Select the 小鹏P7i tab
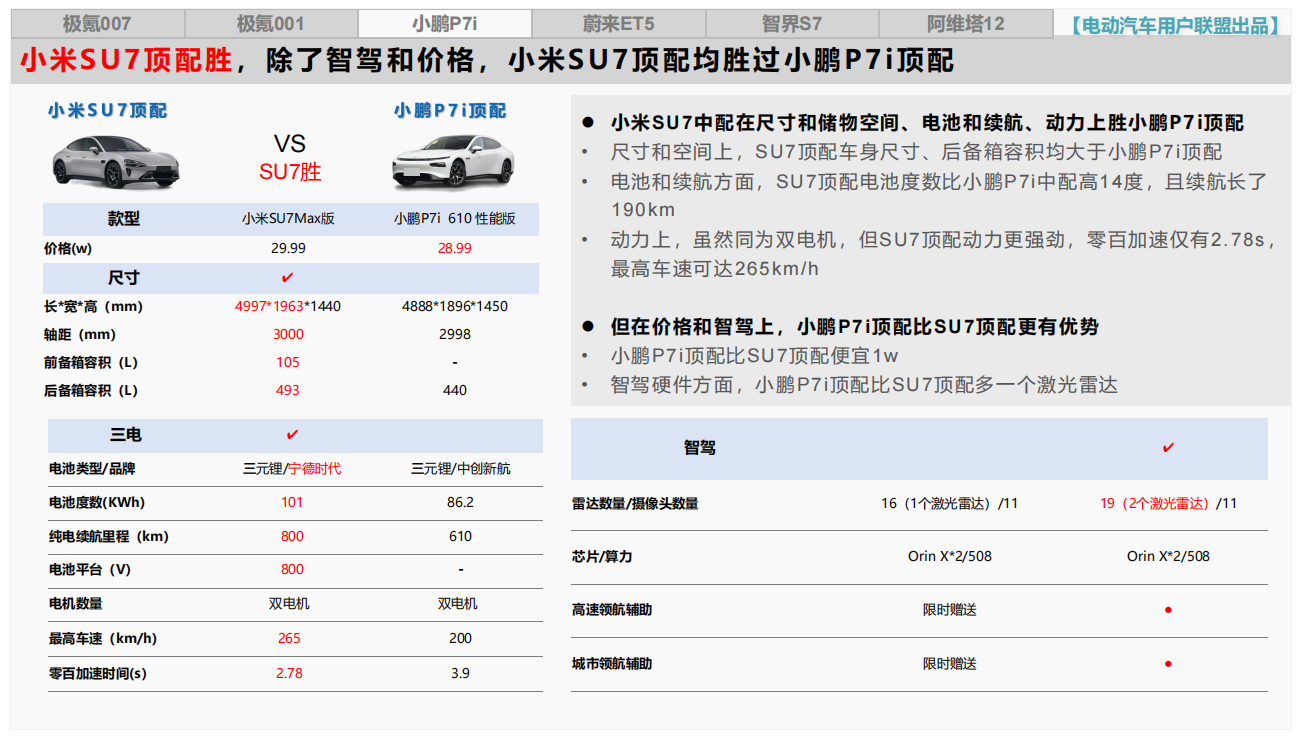The image size is (1304, 744). (x=445, y=24)
